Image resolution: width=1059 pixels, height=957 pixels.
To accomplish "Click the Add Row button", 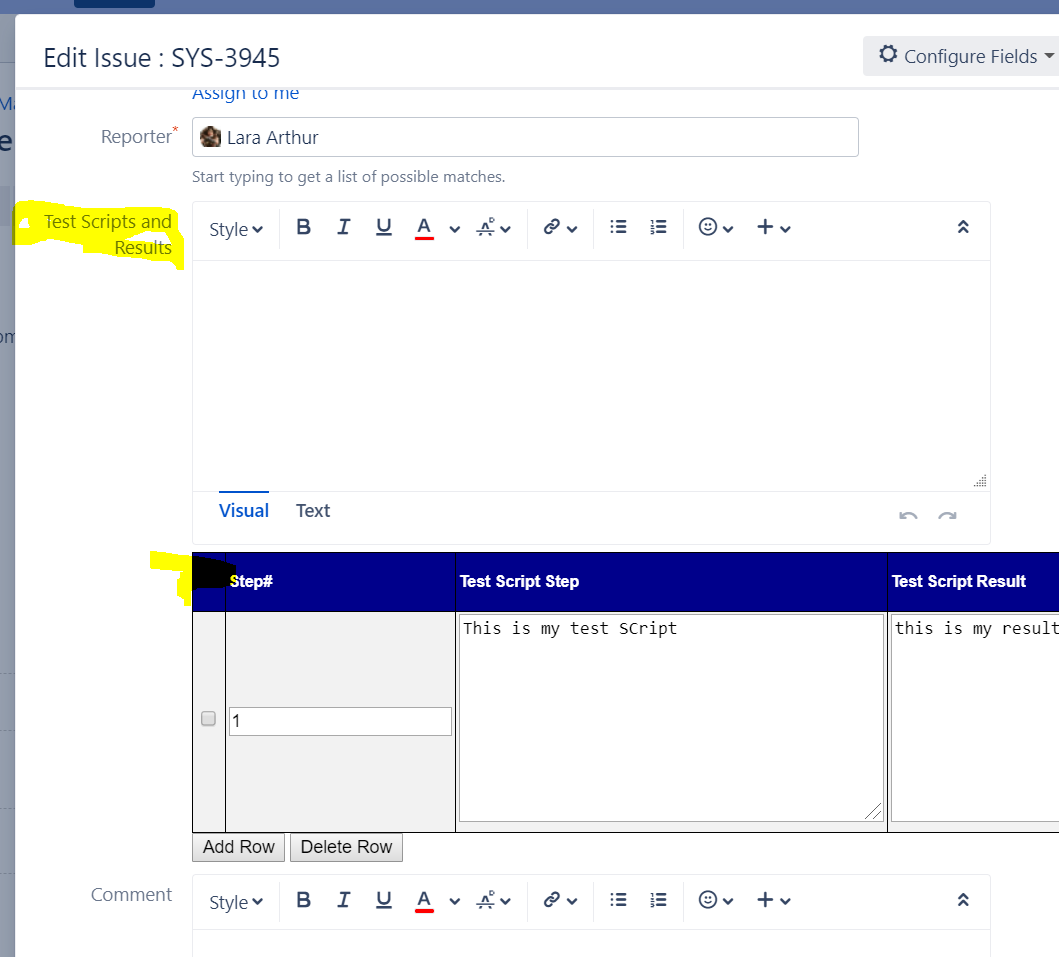I will [238, 847].
